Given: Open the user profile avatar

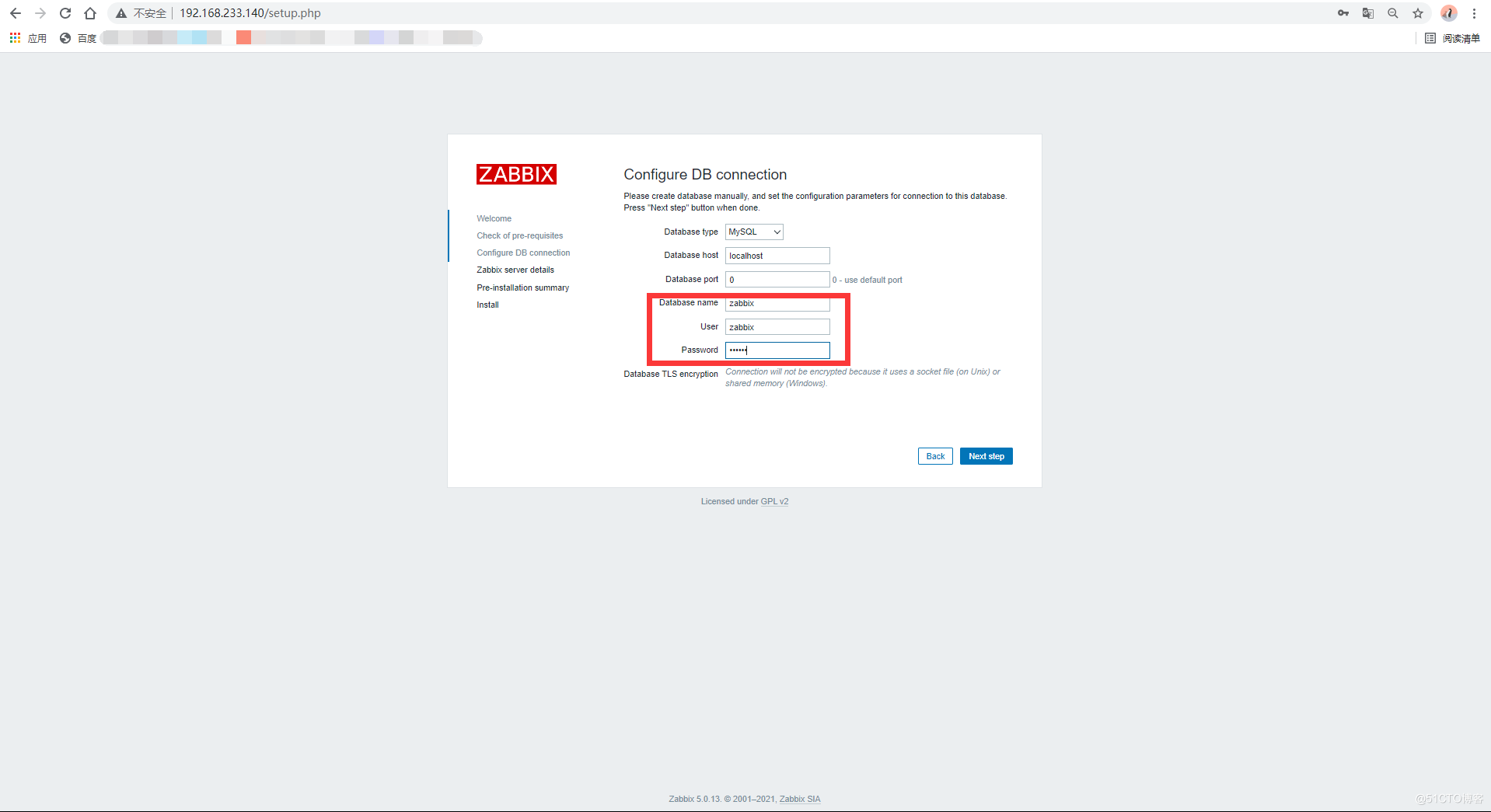Looking at the screenshot, I should pos(1448,13).
